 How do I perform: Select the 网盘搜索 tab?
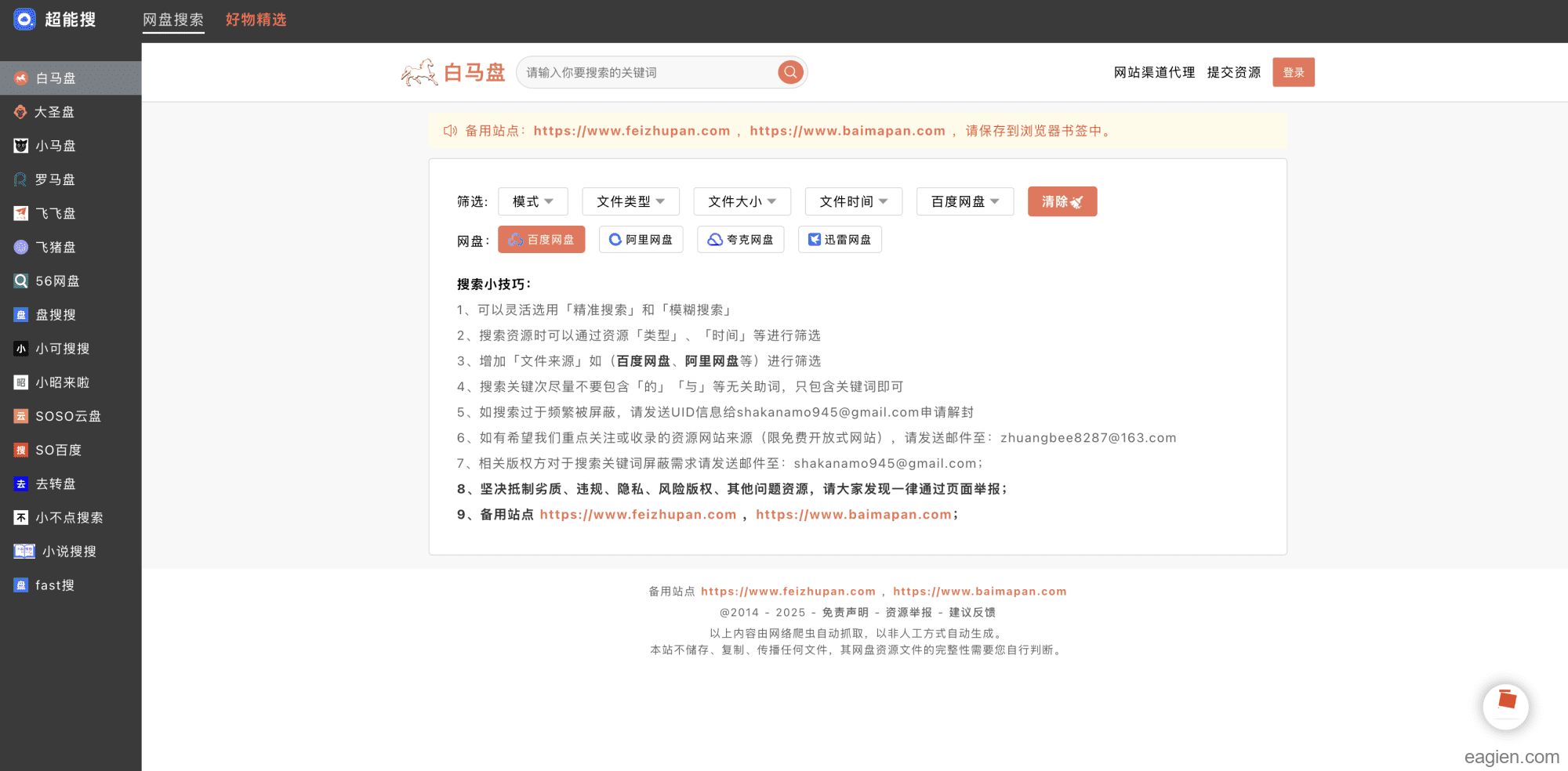[x=173, y=20]
